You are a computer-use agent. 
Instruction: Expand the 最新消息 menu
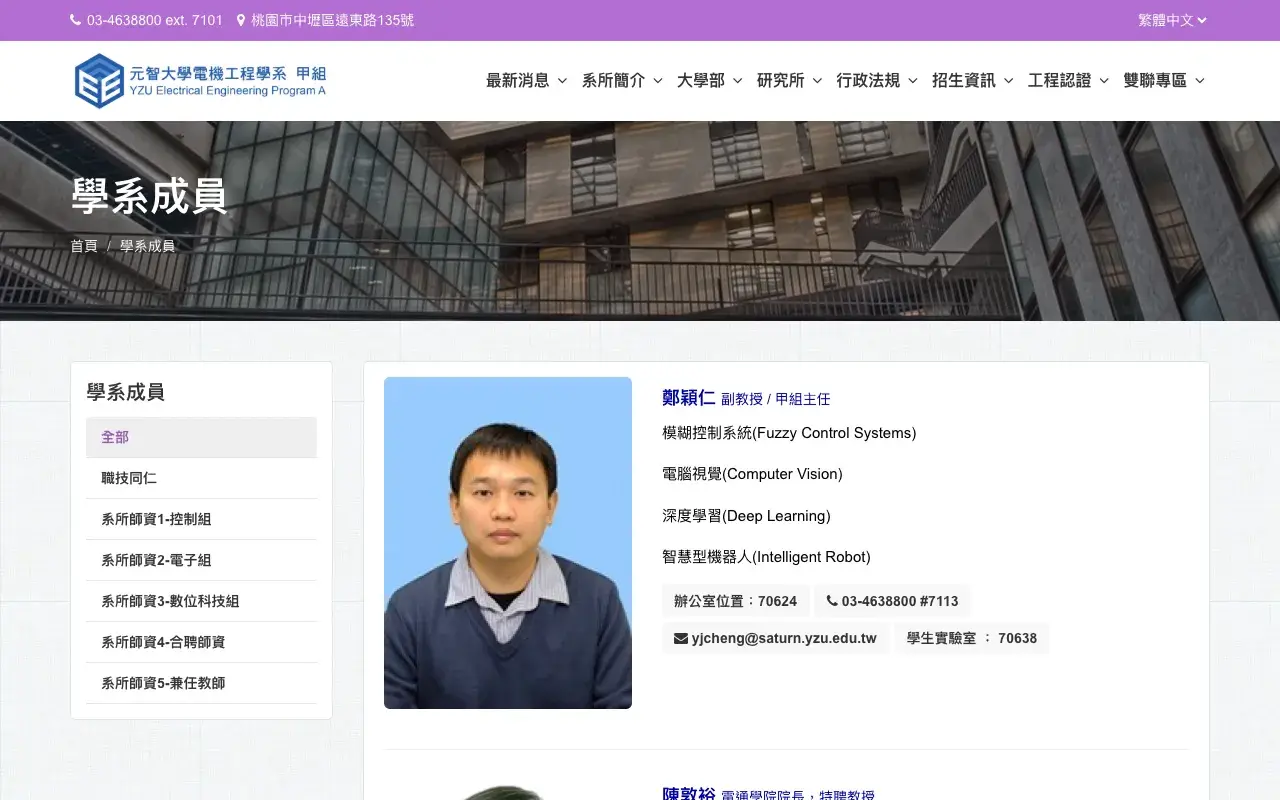[x=526, y=81]
